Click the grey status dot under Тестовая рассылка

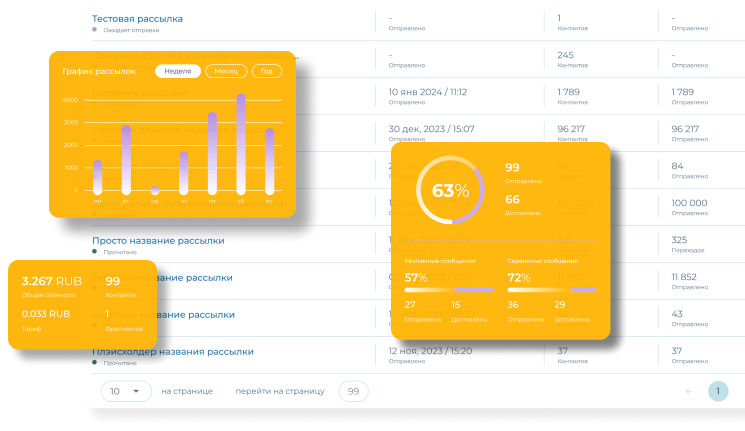coord(94,30)
